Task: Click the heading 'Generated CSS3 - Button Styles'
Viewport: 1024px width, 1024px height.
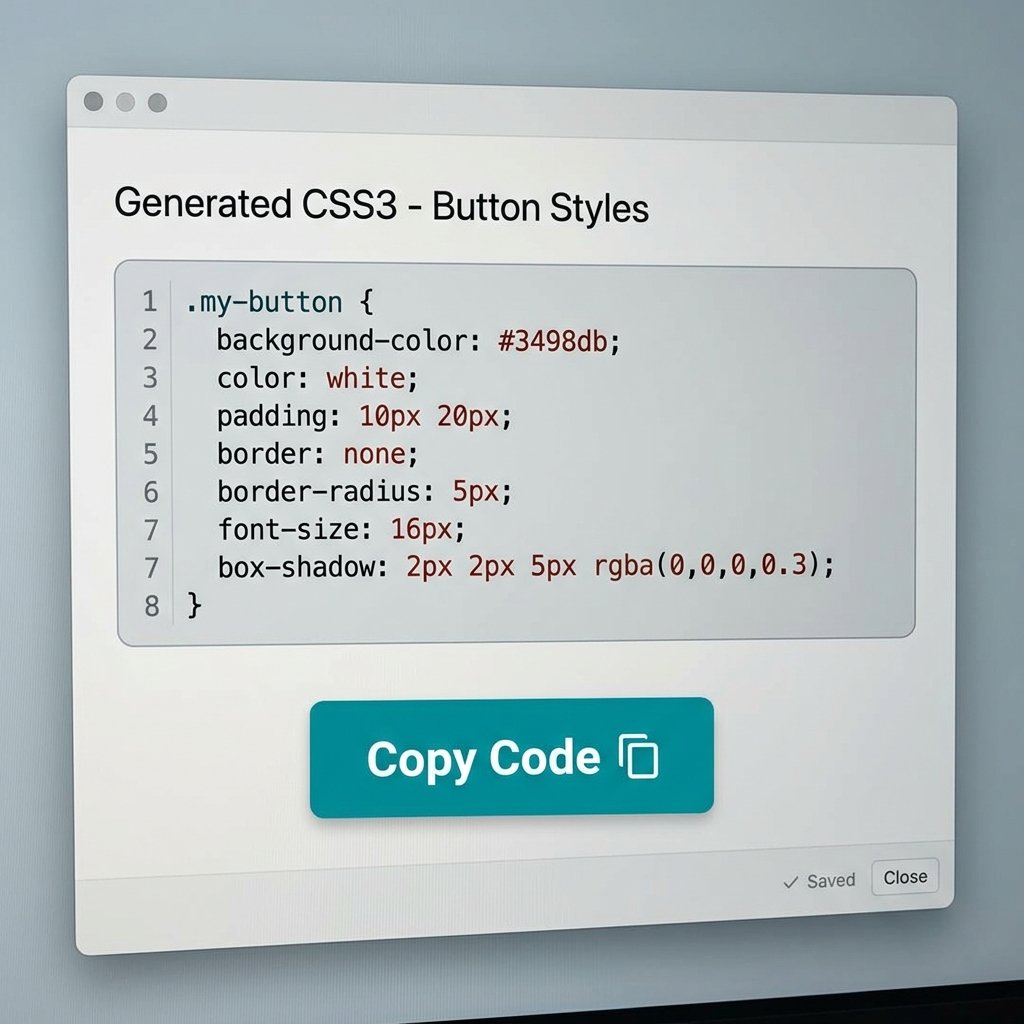Action: point(381,205)
